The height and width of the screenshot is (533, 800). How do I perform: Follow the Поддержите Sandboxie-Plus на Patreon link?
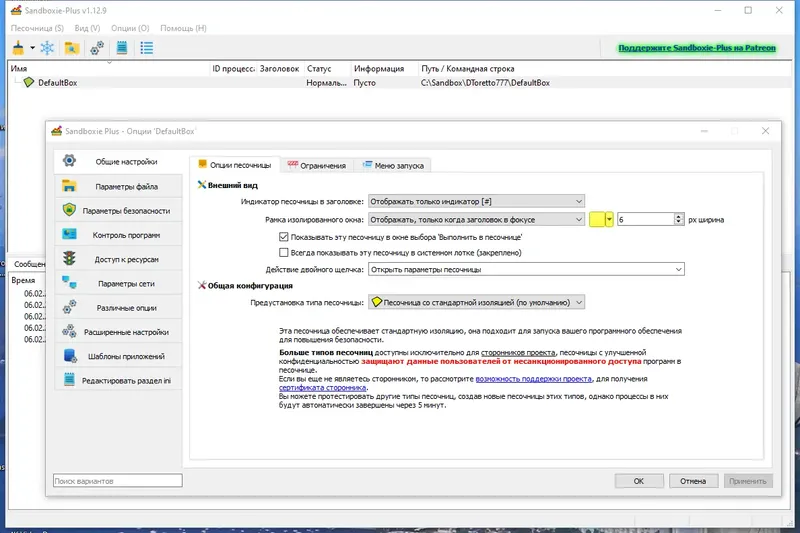697,48
